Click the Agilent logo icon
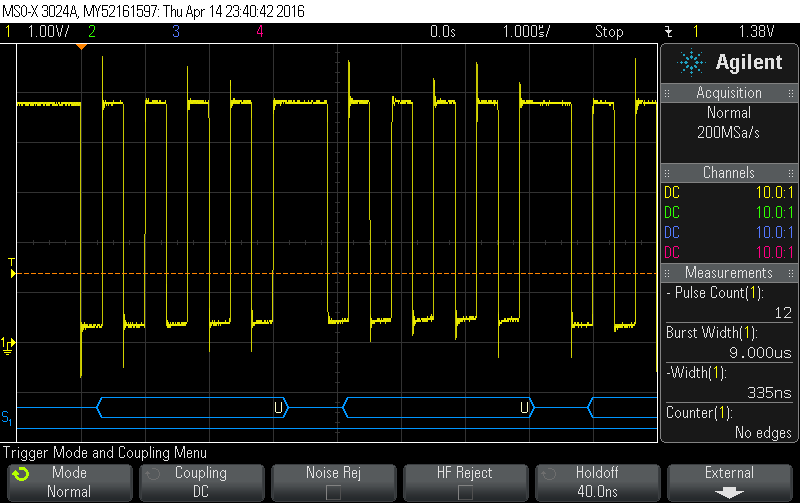The height and width of the screenshot is (503, 800). [691, 63]
